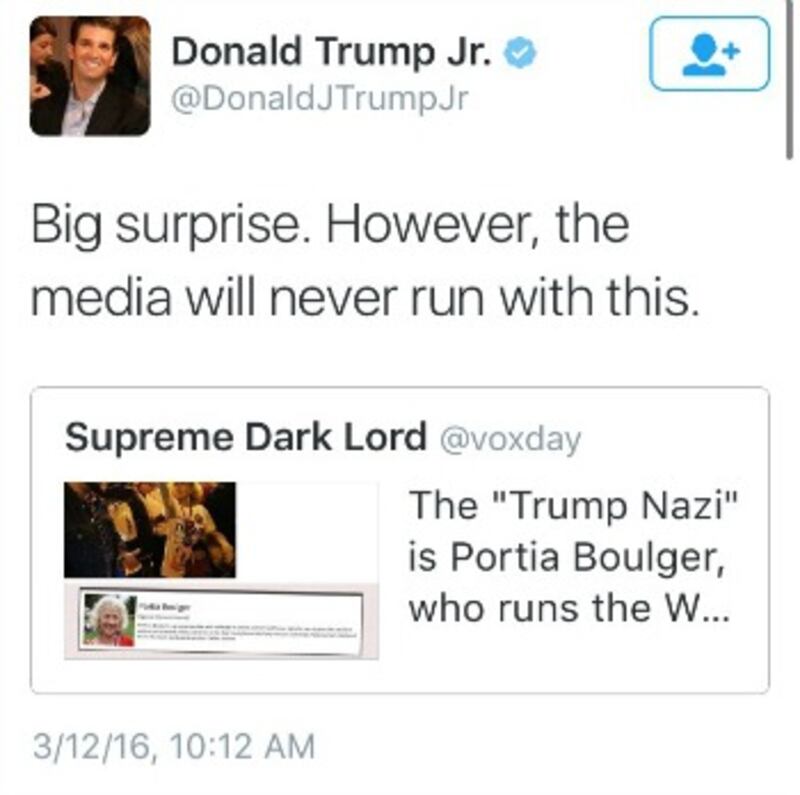The width and height of the screenshot is (800, 795).
Task: Select the Donald Trump Jr. display name
Action: click(332, 52)
